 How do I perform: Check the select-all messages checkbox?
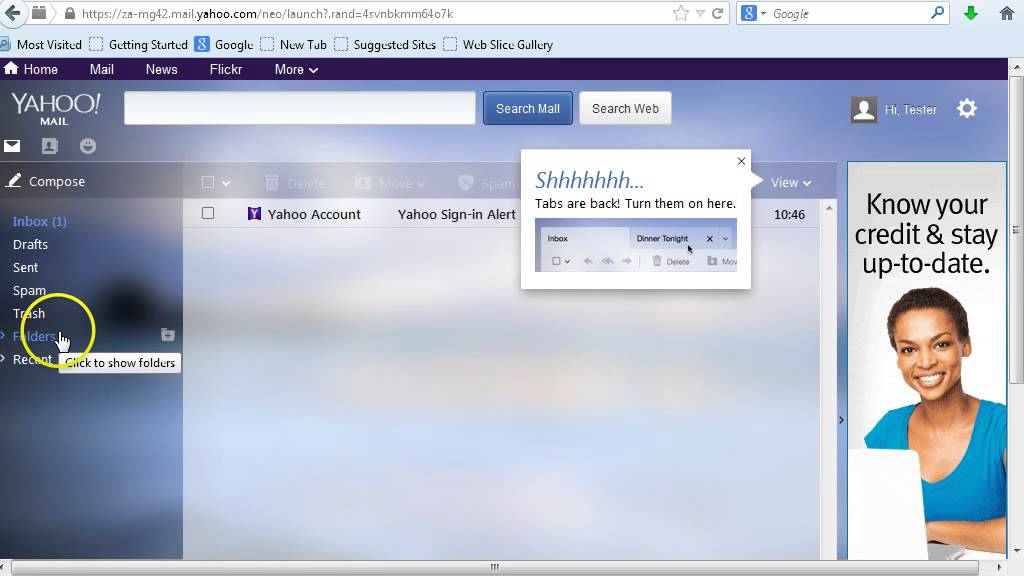coord(208,182)
